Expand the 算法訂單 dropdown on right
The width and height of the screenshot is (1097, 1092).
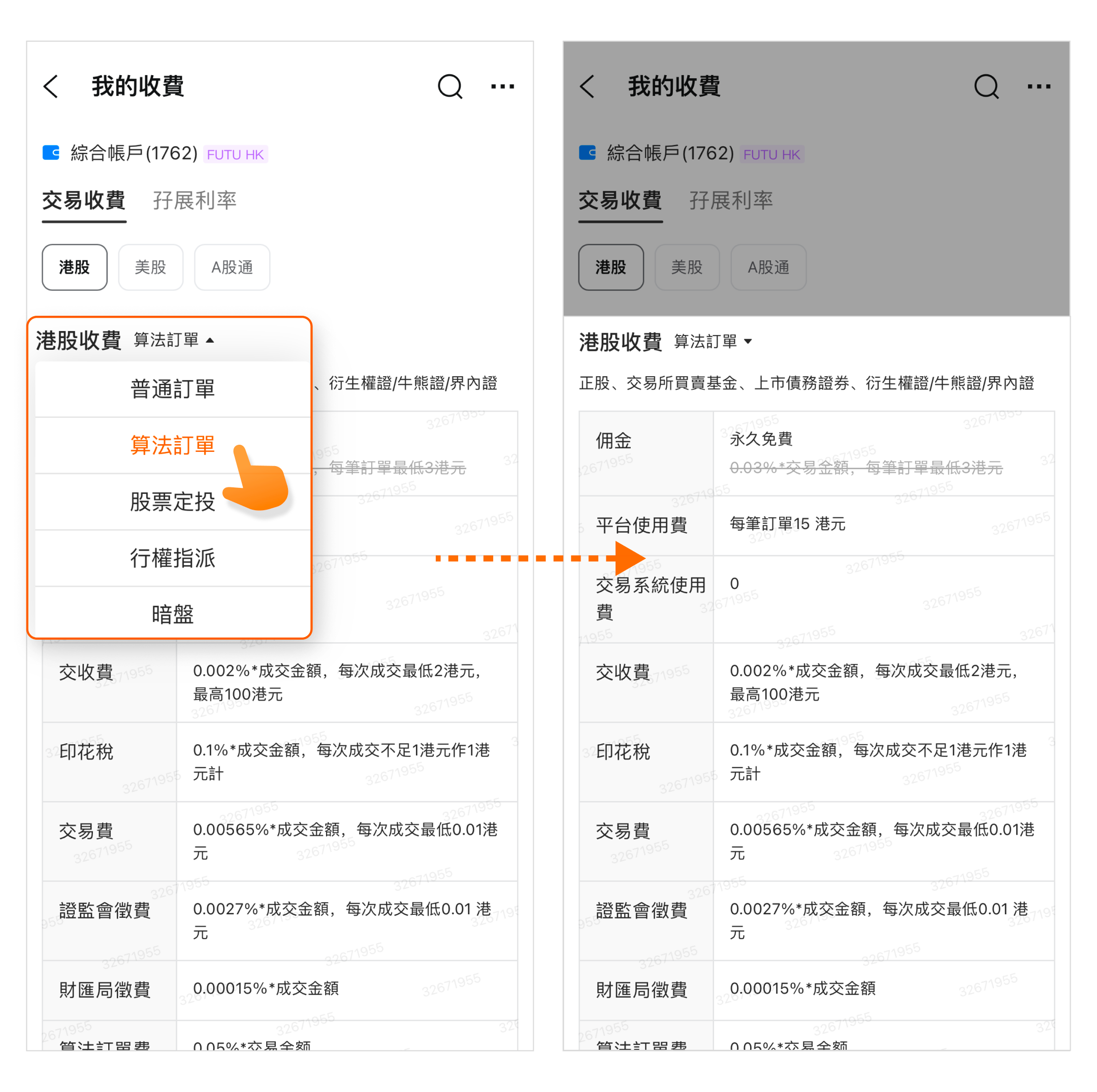[x=713, y=341]
